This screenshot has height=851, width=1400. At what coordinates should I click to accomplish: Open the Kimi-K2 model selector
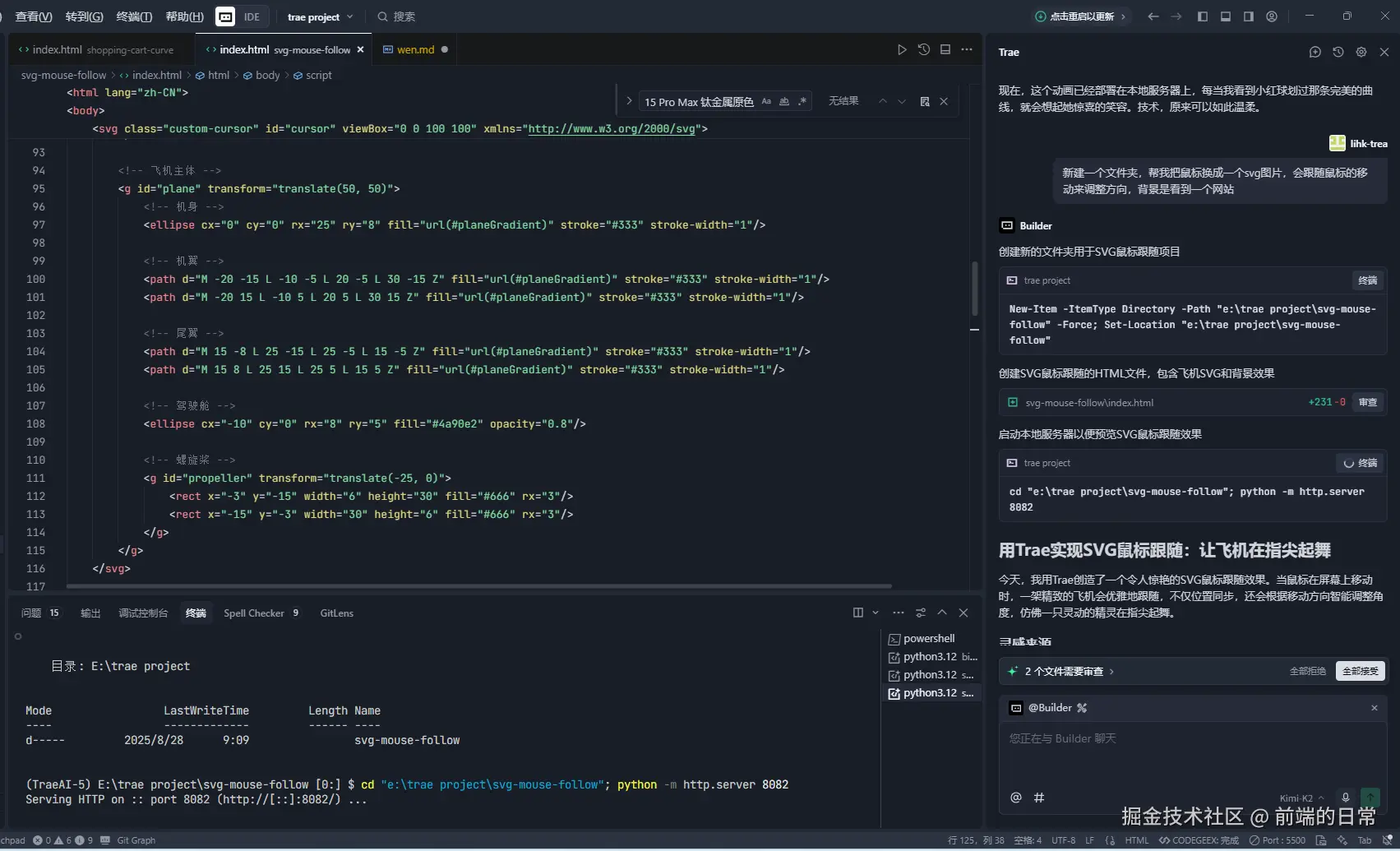click(x=1302, y=798)
